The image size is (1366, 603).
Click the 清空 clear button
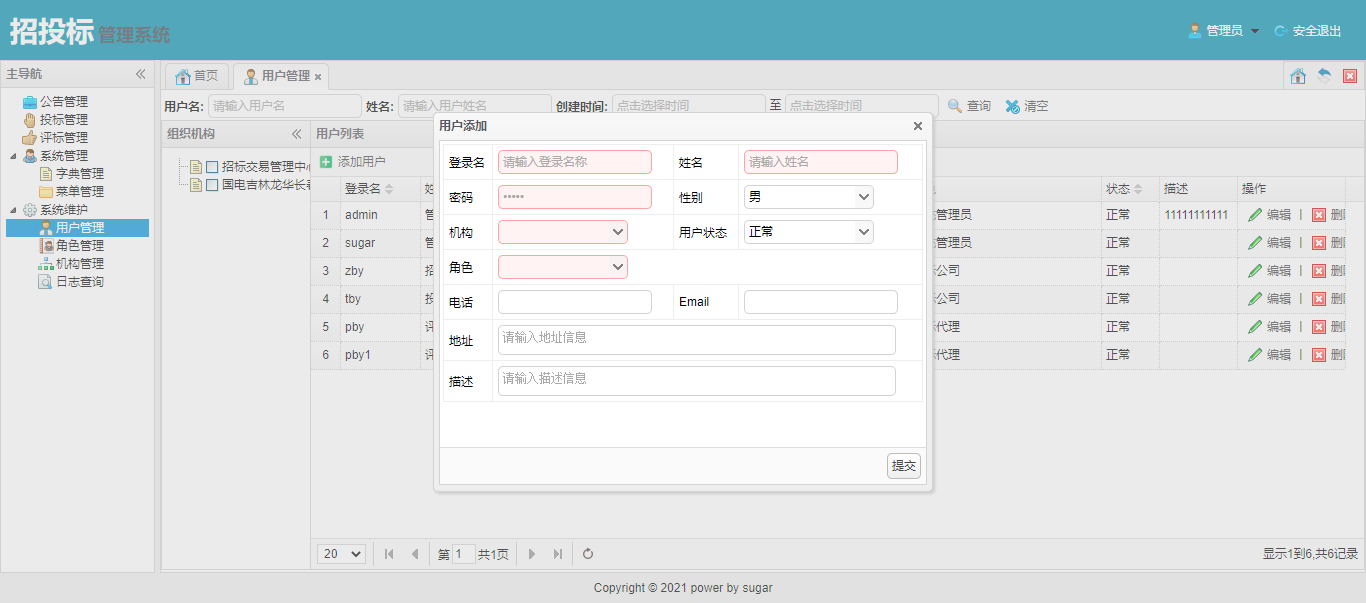[x=1027, y=106]
